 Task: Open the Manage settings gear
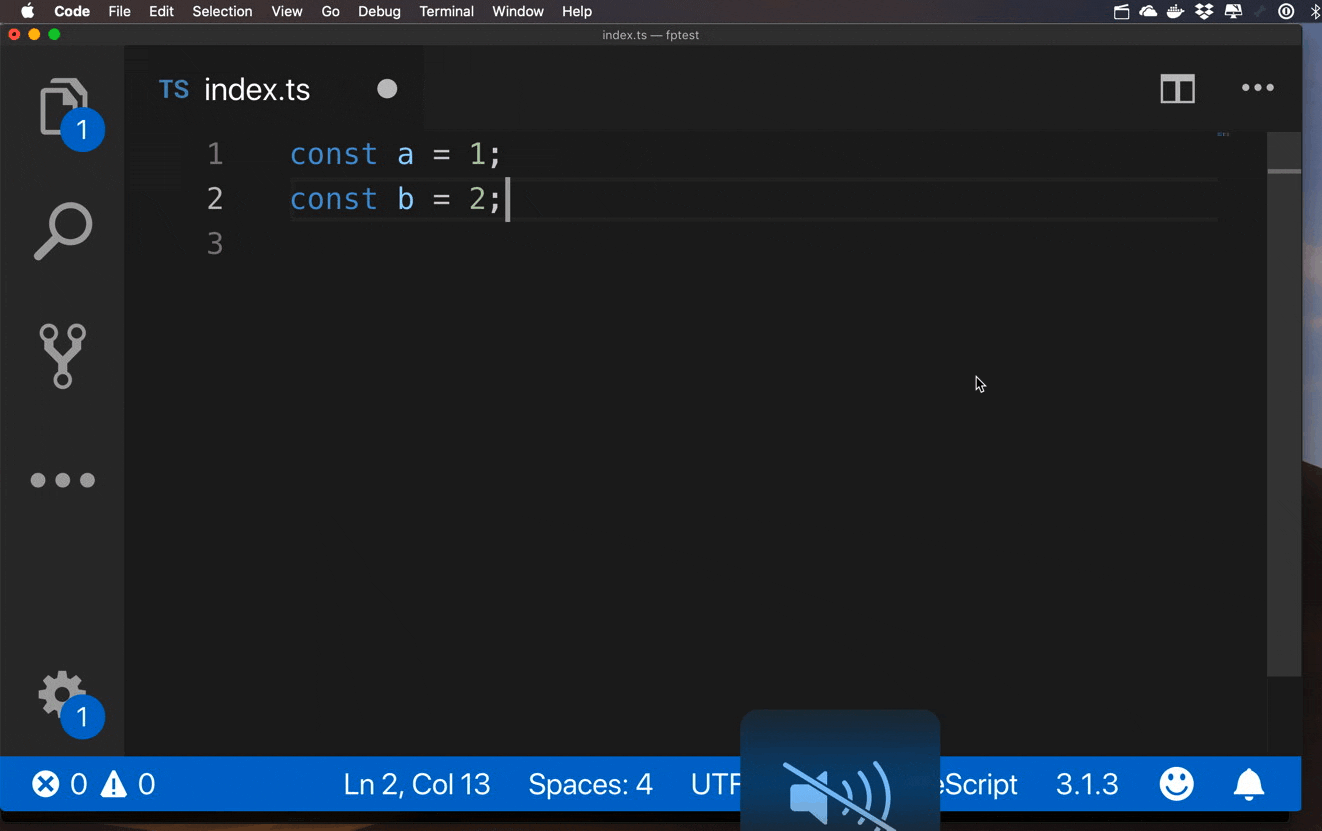tap(60, 695)
